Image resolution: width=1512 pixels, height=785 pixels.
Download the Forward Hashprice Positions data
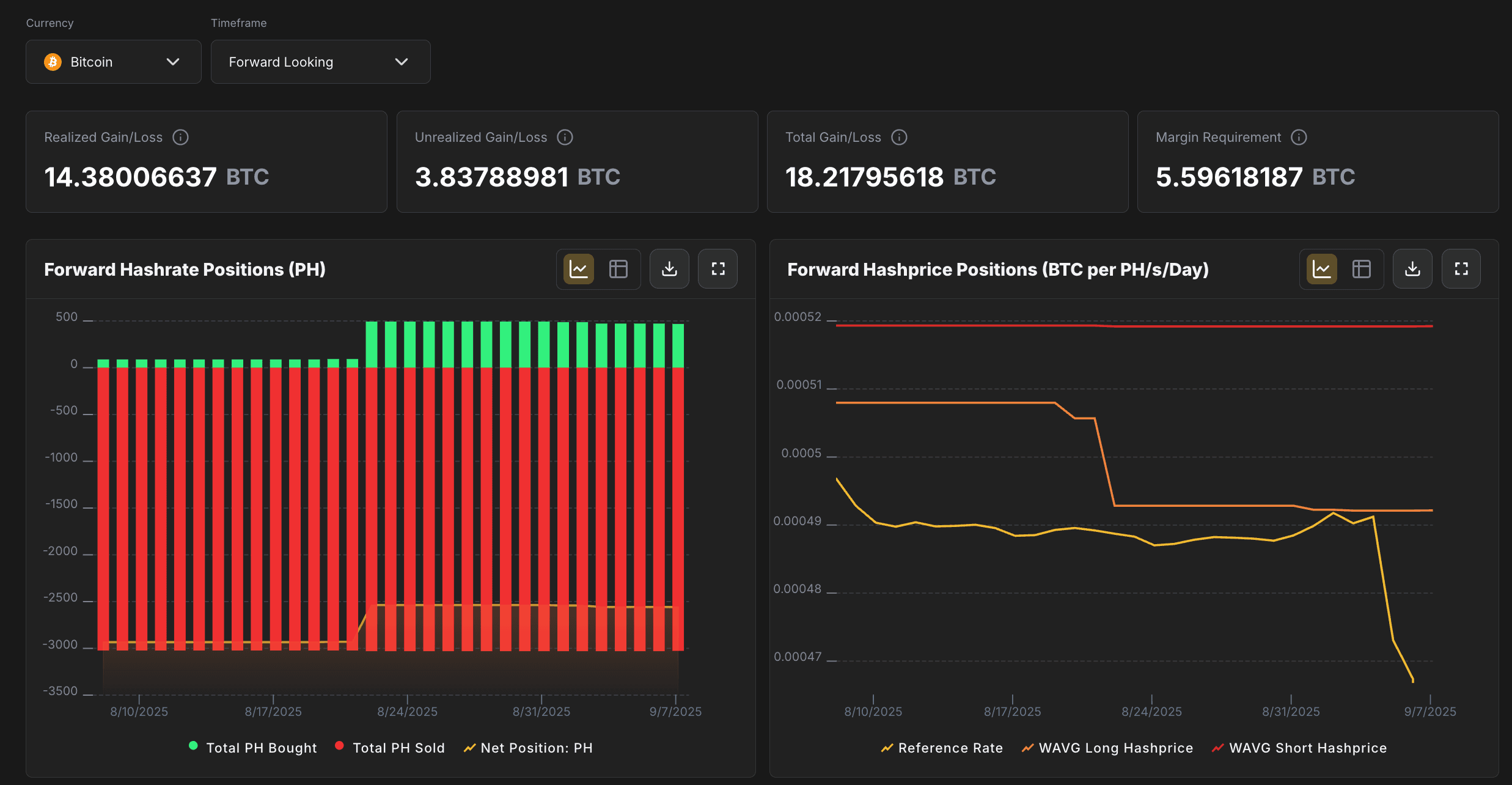1412,268
